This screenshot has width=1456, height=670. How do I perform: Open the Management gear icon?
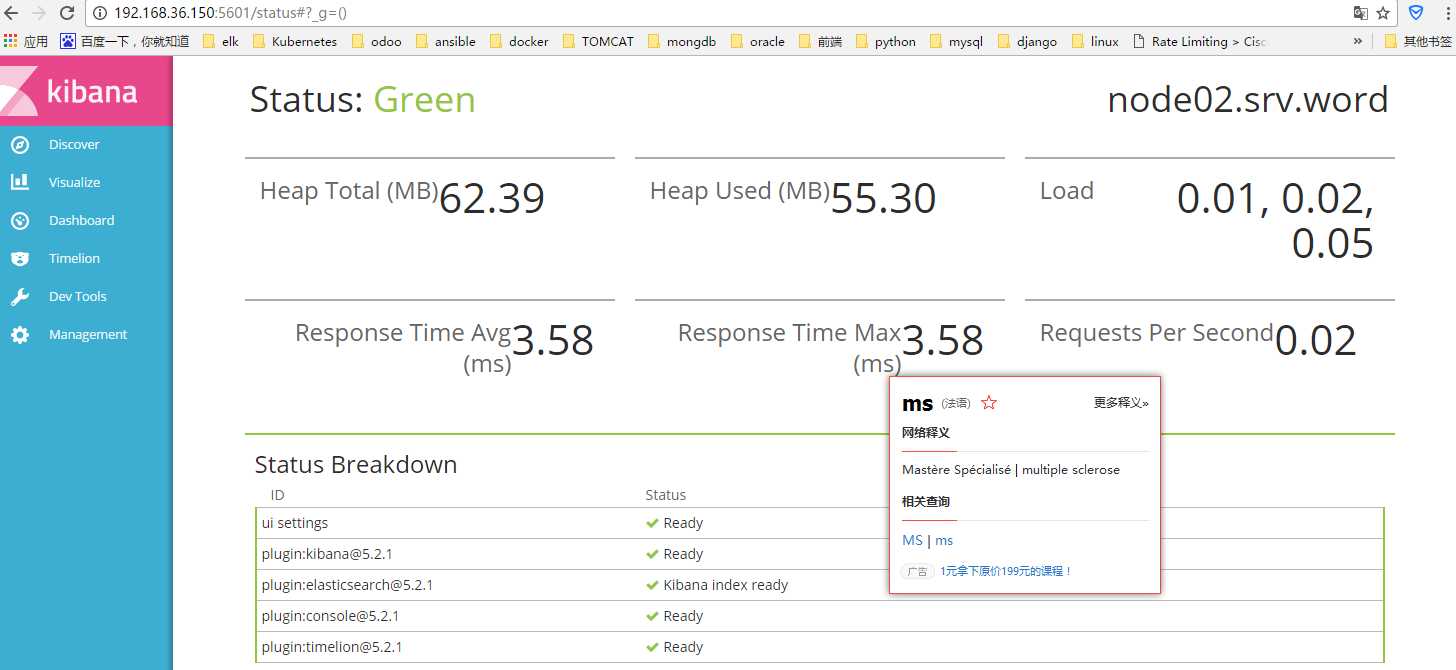(x=20, y=335)
